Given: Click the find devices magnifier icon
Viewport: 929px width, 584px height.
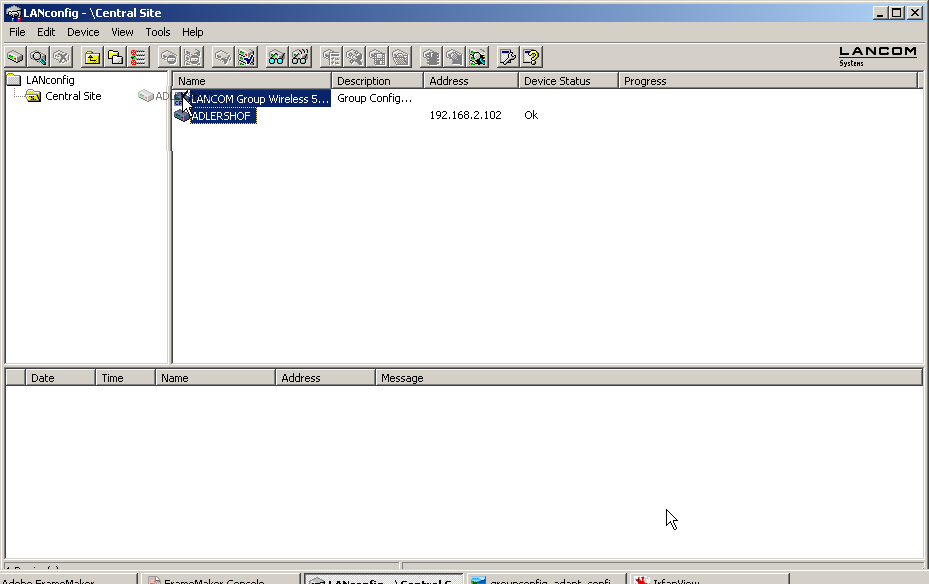Looking at the screenshot, I should (x=38, y=57).
